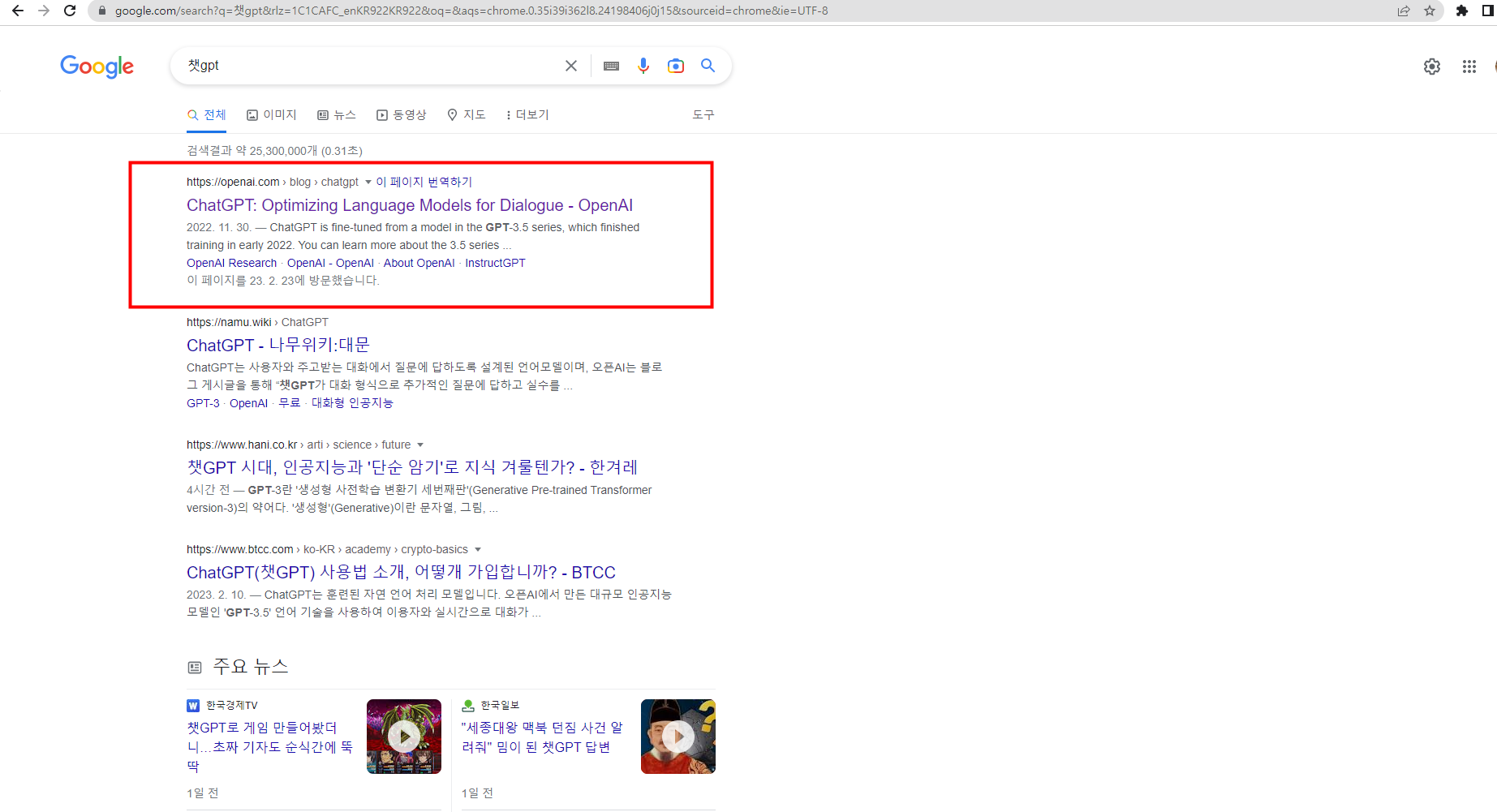
Task: Switch to the 이미지 tab
Action: point(272,115)
